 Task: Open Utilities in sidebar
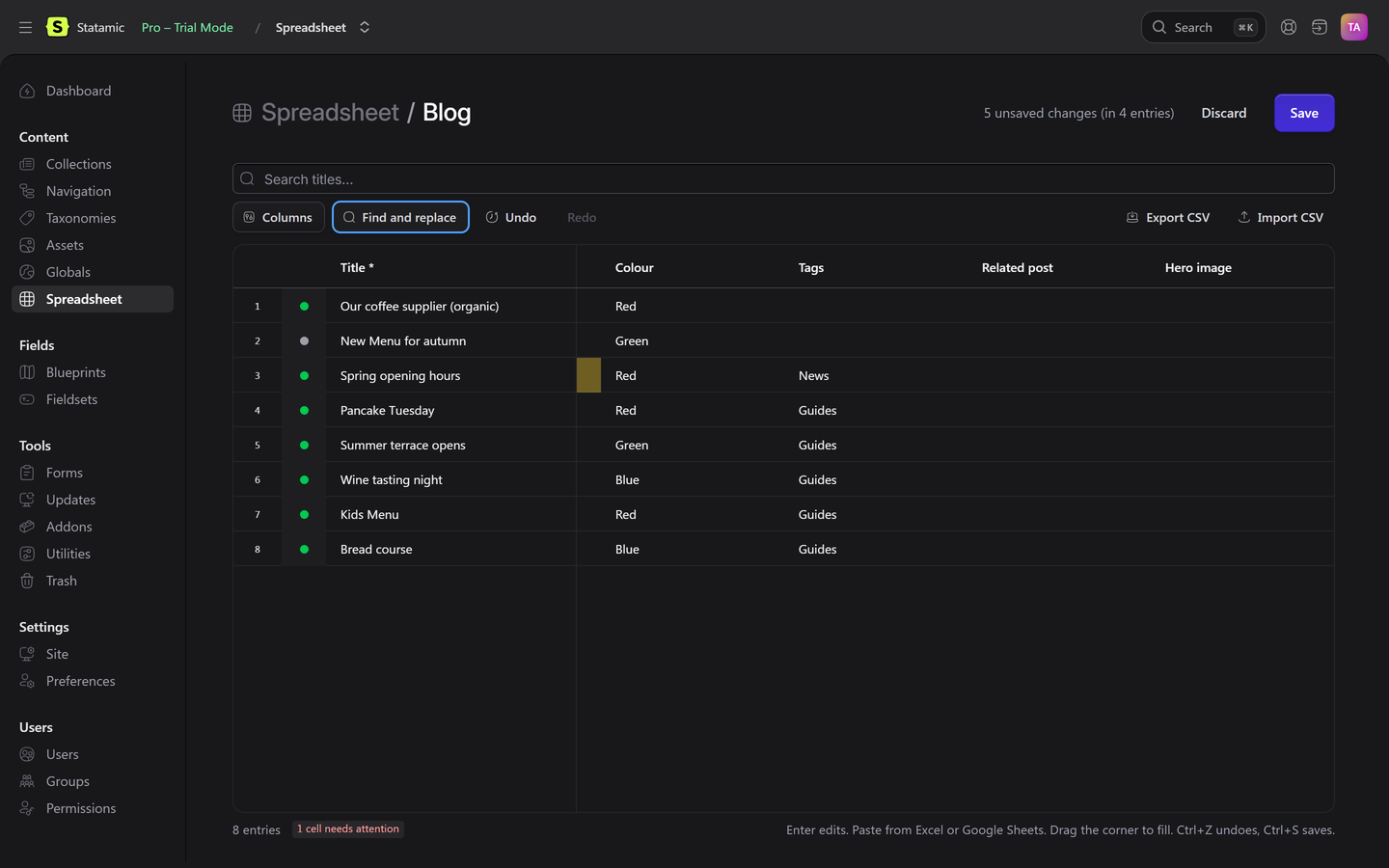93,554
